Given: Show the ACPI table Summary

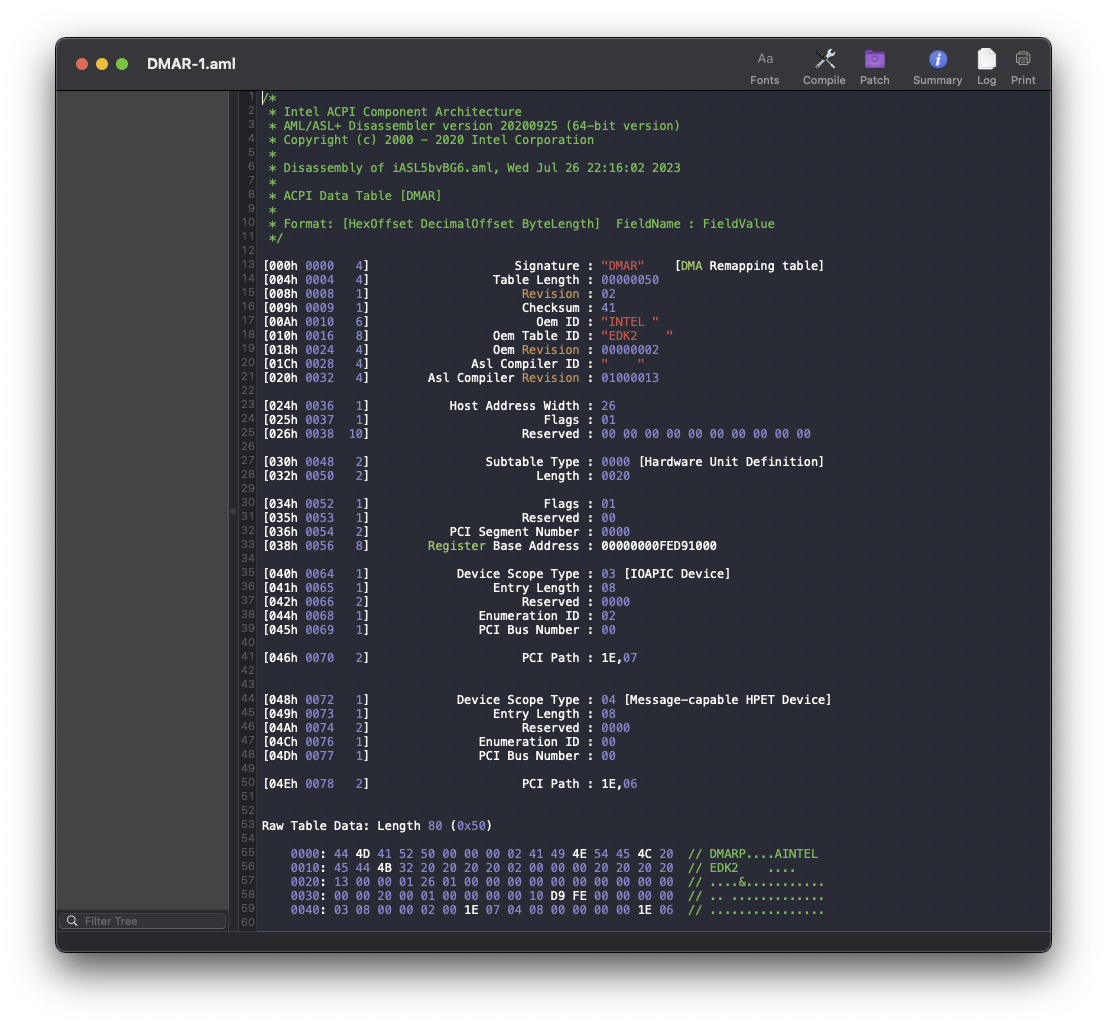Looking at the screenshot, I should tap(937, 65).
